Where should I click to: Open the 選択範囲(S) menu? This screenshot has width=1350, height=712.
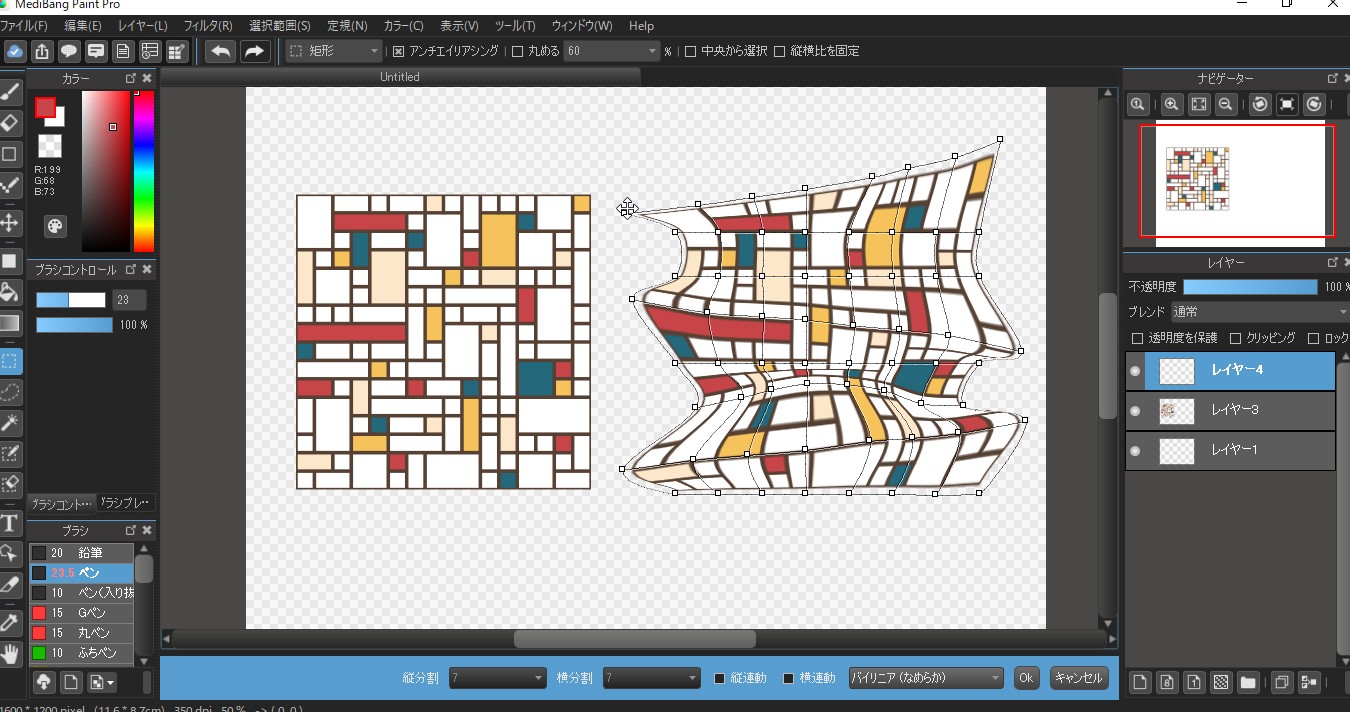pos(280,25)
